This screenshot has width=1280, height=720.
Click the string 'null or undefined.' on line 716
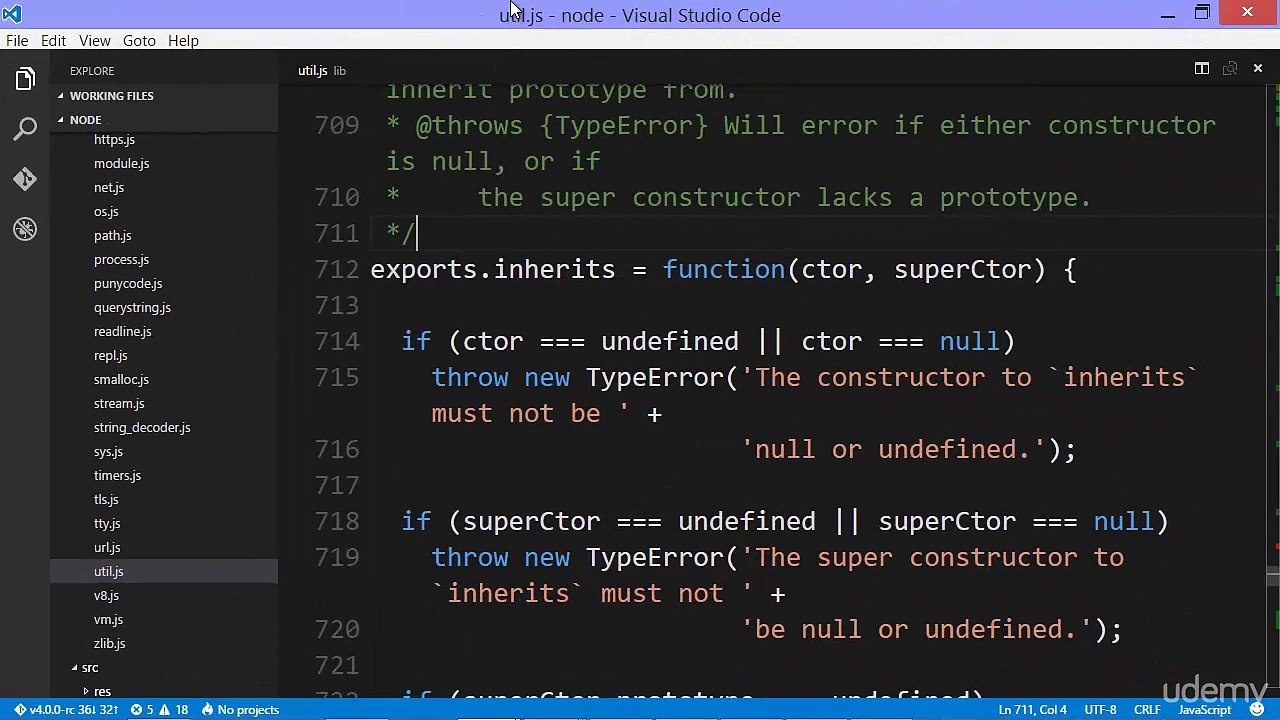[x=893, y=450]
